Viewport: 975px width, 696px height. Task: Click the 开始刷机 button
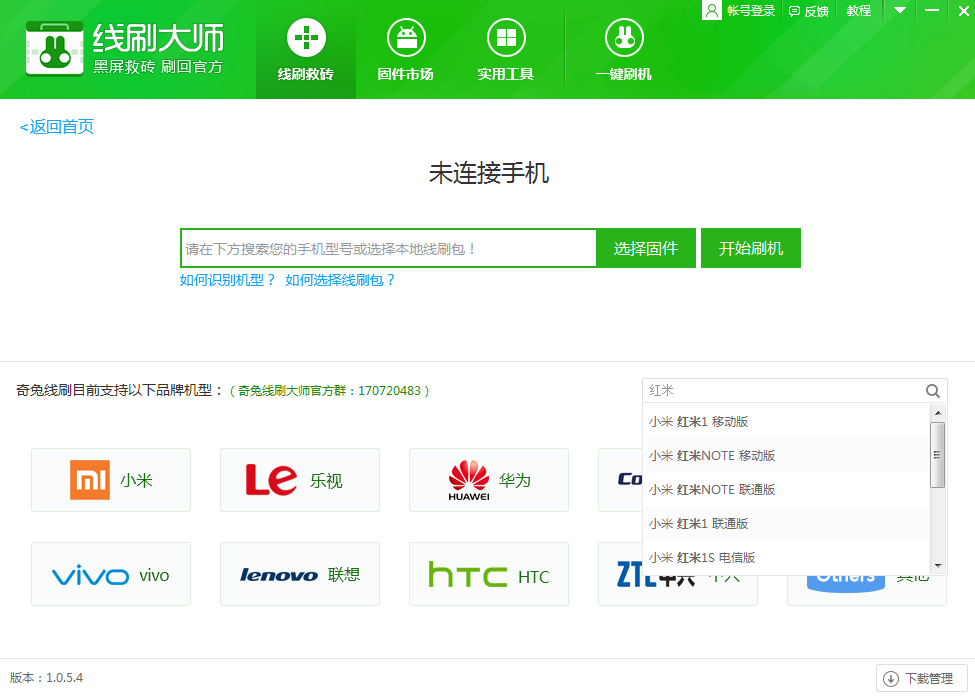coord(751,249)
